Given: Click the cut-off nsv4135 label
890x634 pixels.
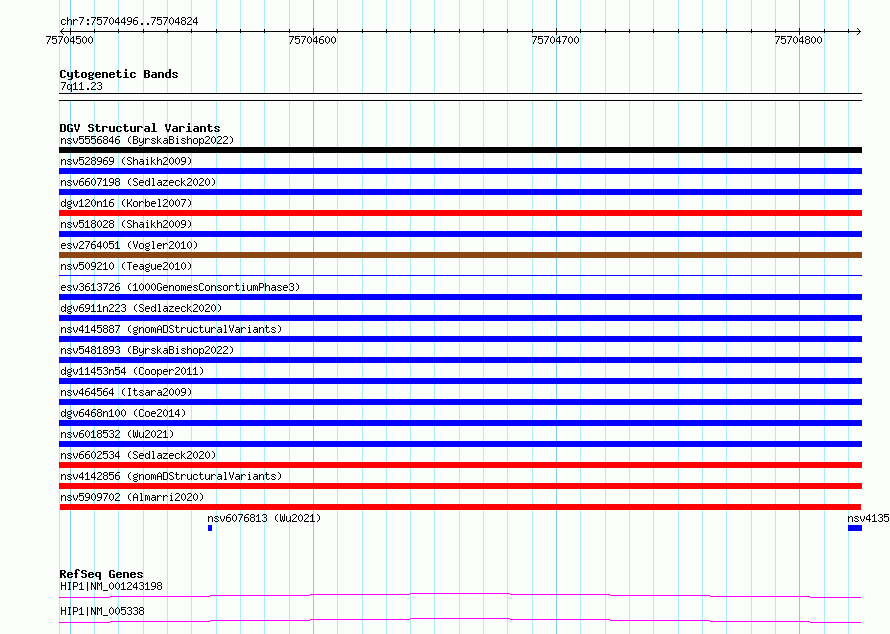Looking at the screenshot, I should click(x=868, y=518).
